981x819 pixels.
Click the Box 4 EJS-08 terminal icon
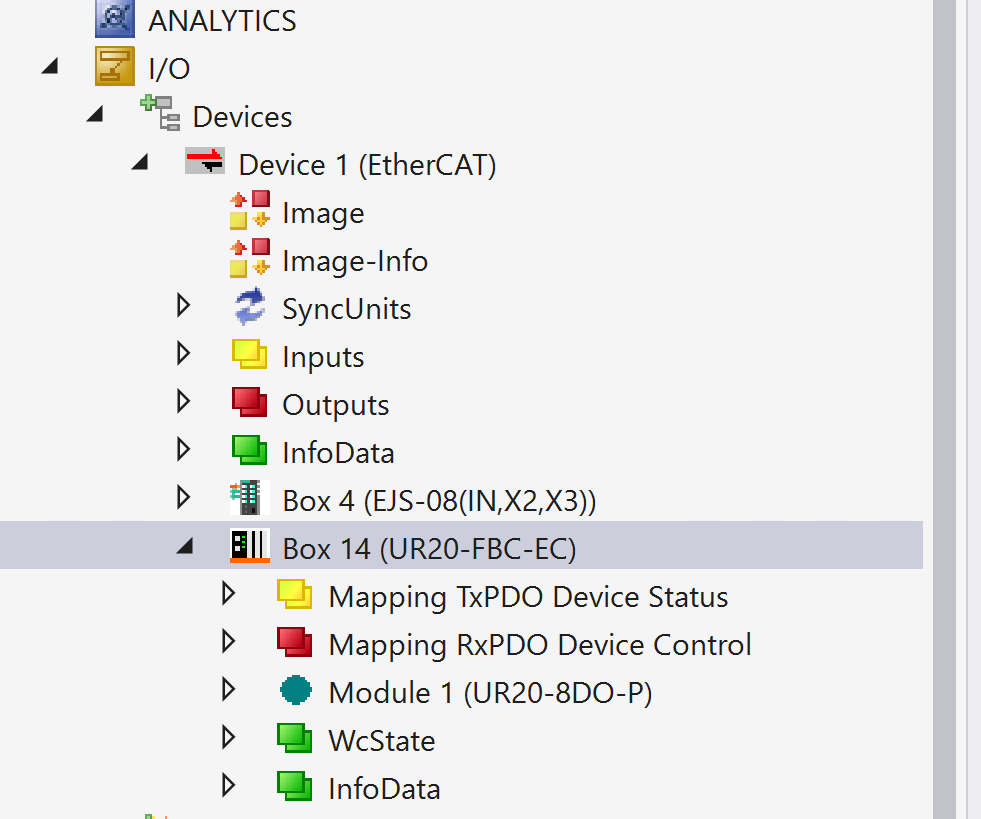[250, 500]
